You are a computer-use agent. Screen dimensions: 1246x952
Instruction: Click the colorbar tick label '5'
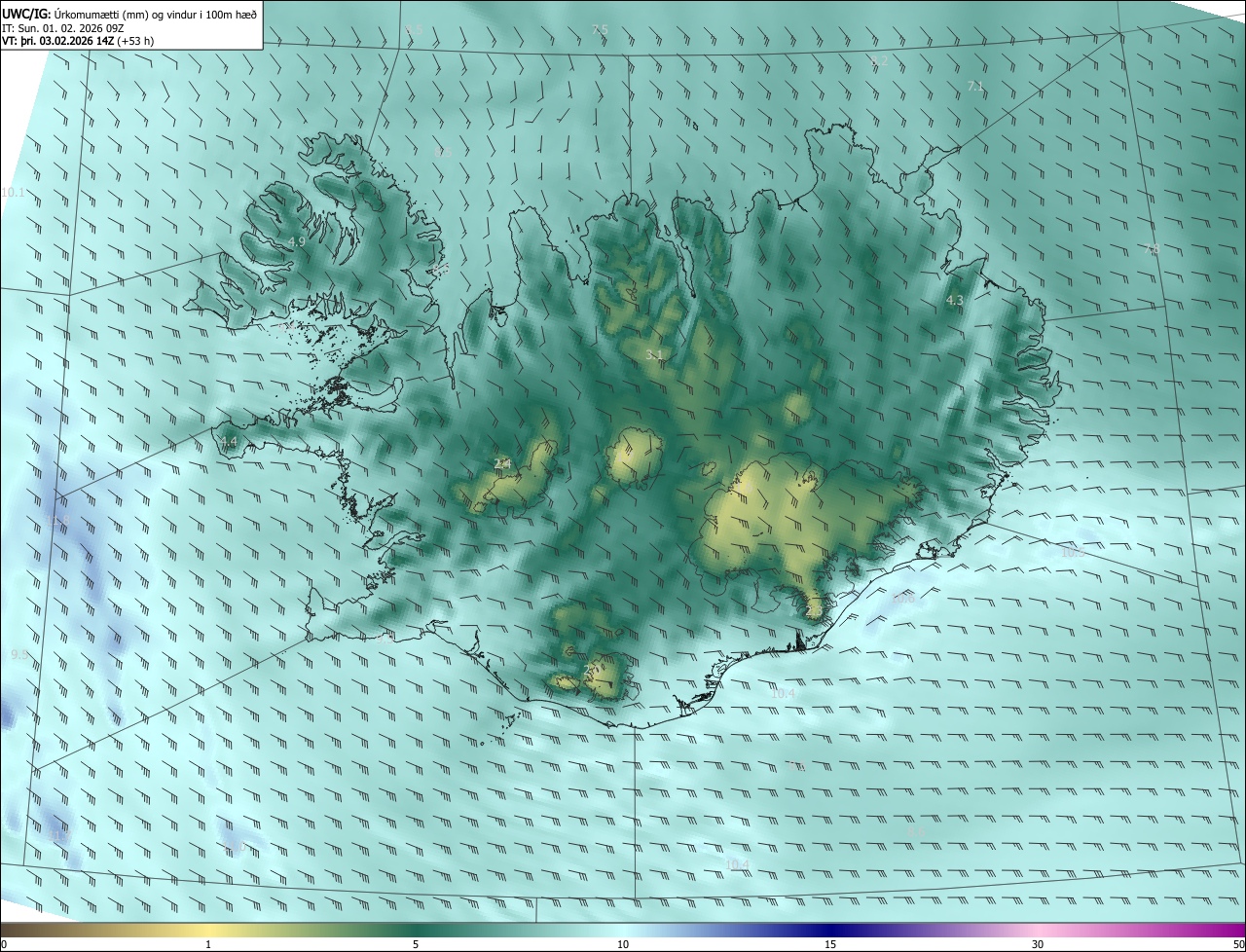[416, 944]
